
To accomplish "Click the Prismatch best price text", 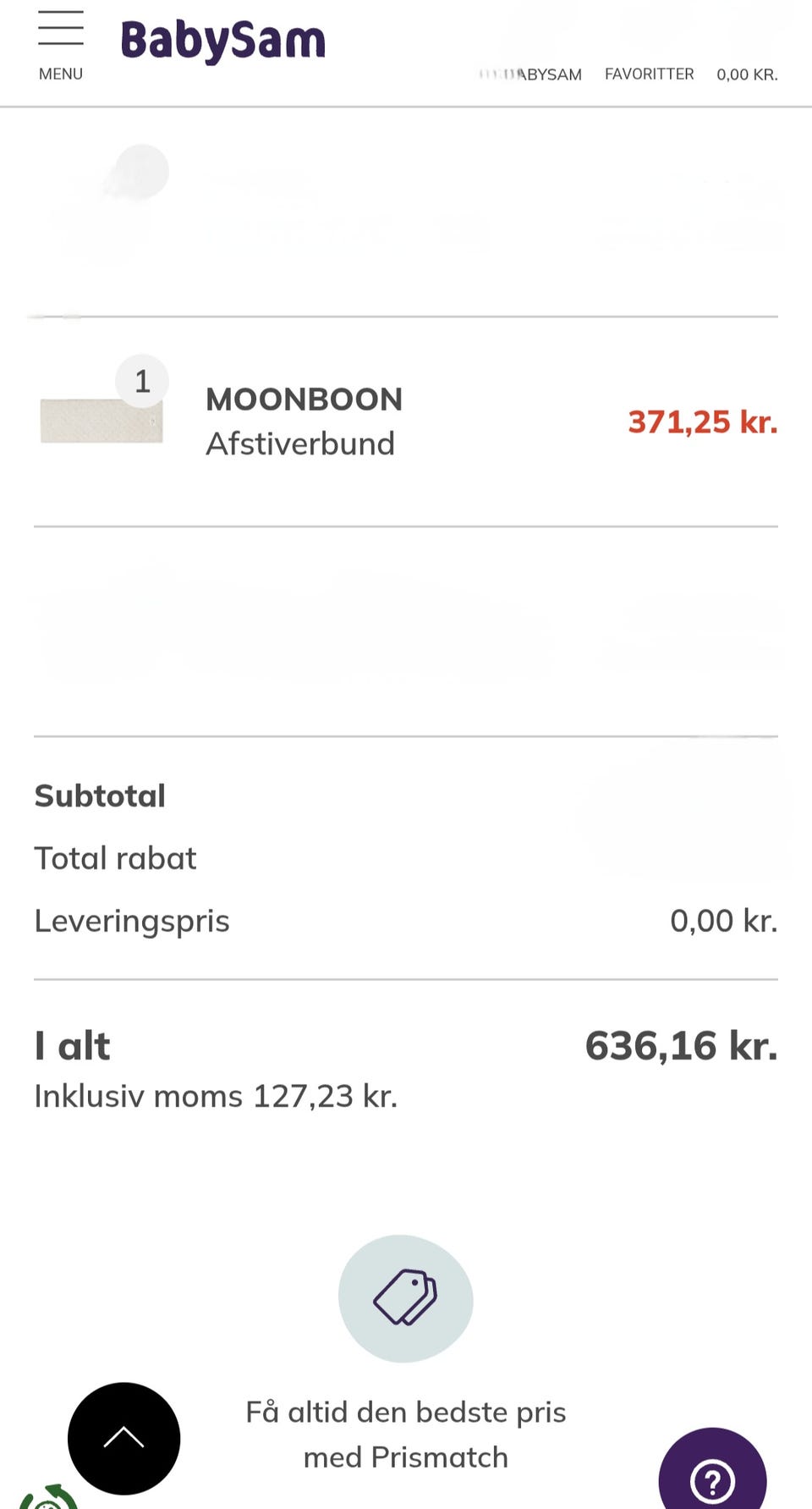I will coord(406,1435).
